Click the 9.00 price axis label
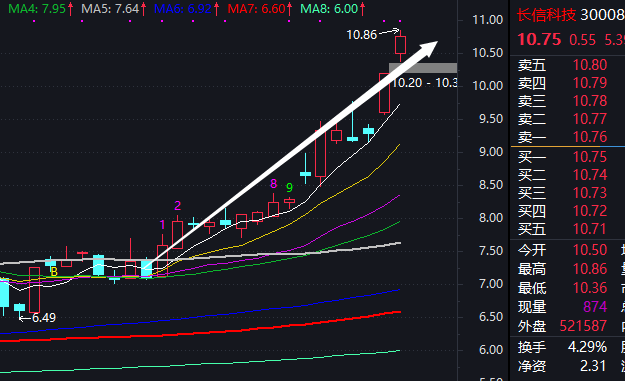The width and height of the screenshot is (625, 381). pos(491,152)
